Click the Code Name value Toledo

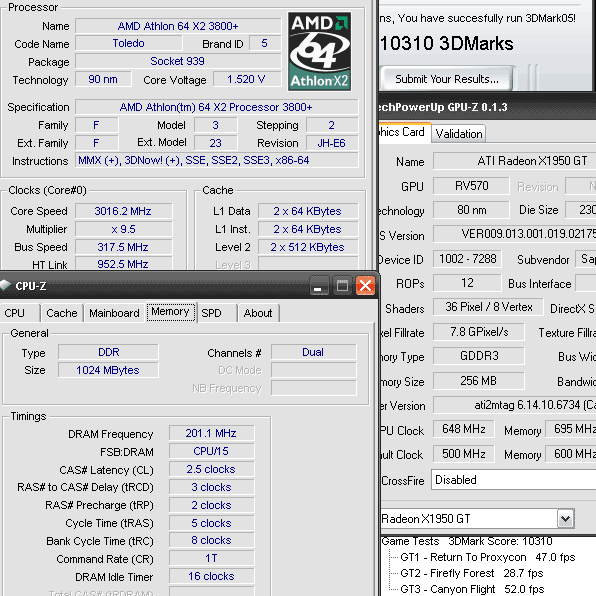pos(128,43)
